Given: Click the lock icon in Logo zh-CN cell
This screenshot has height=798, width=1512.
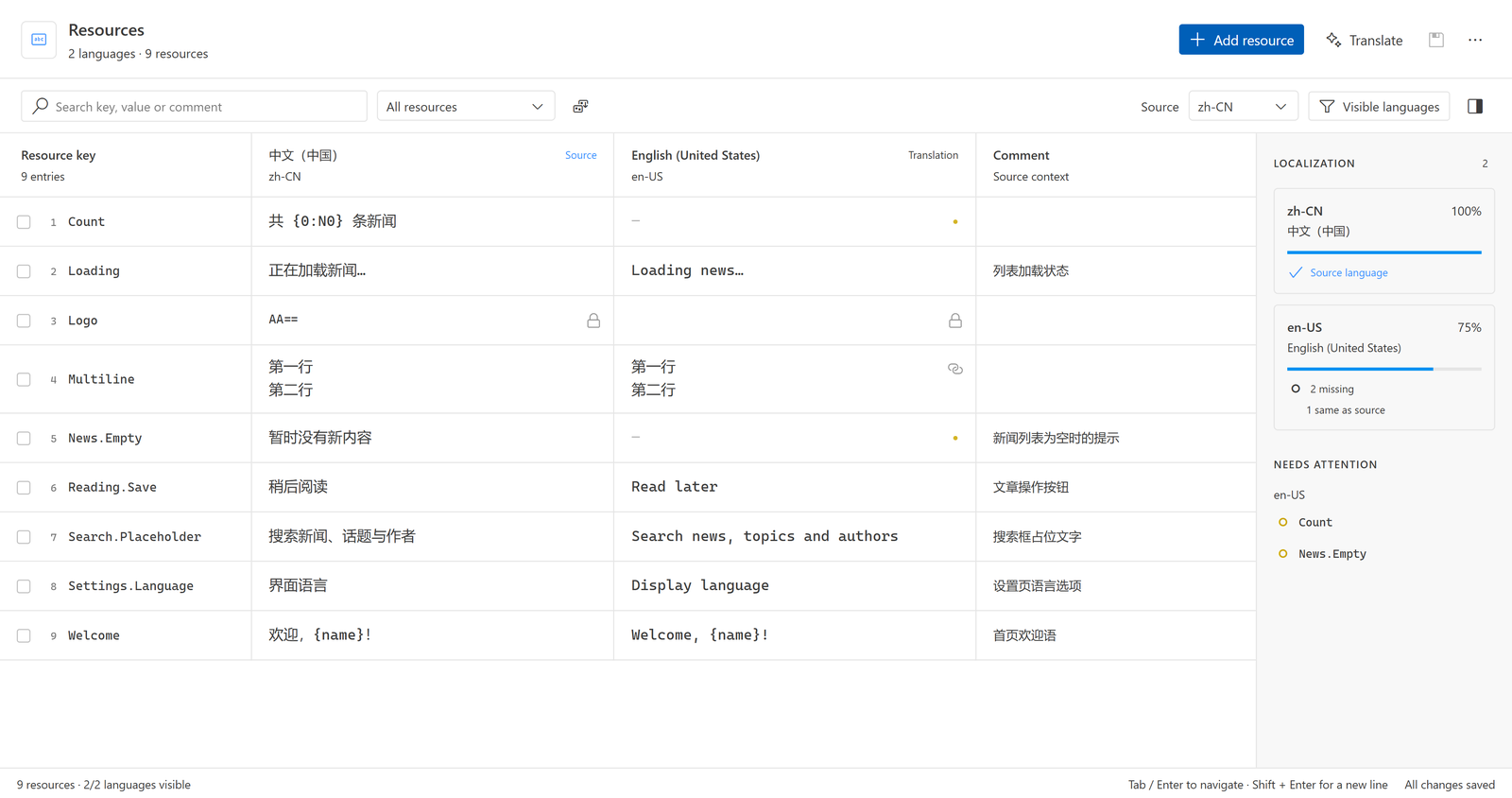Looking at the screenshot, I should (593, 321).
